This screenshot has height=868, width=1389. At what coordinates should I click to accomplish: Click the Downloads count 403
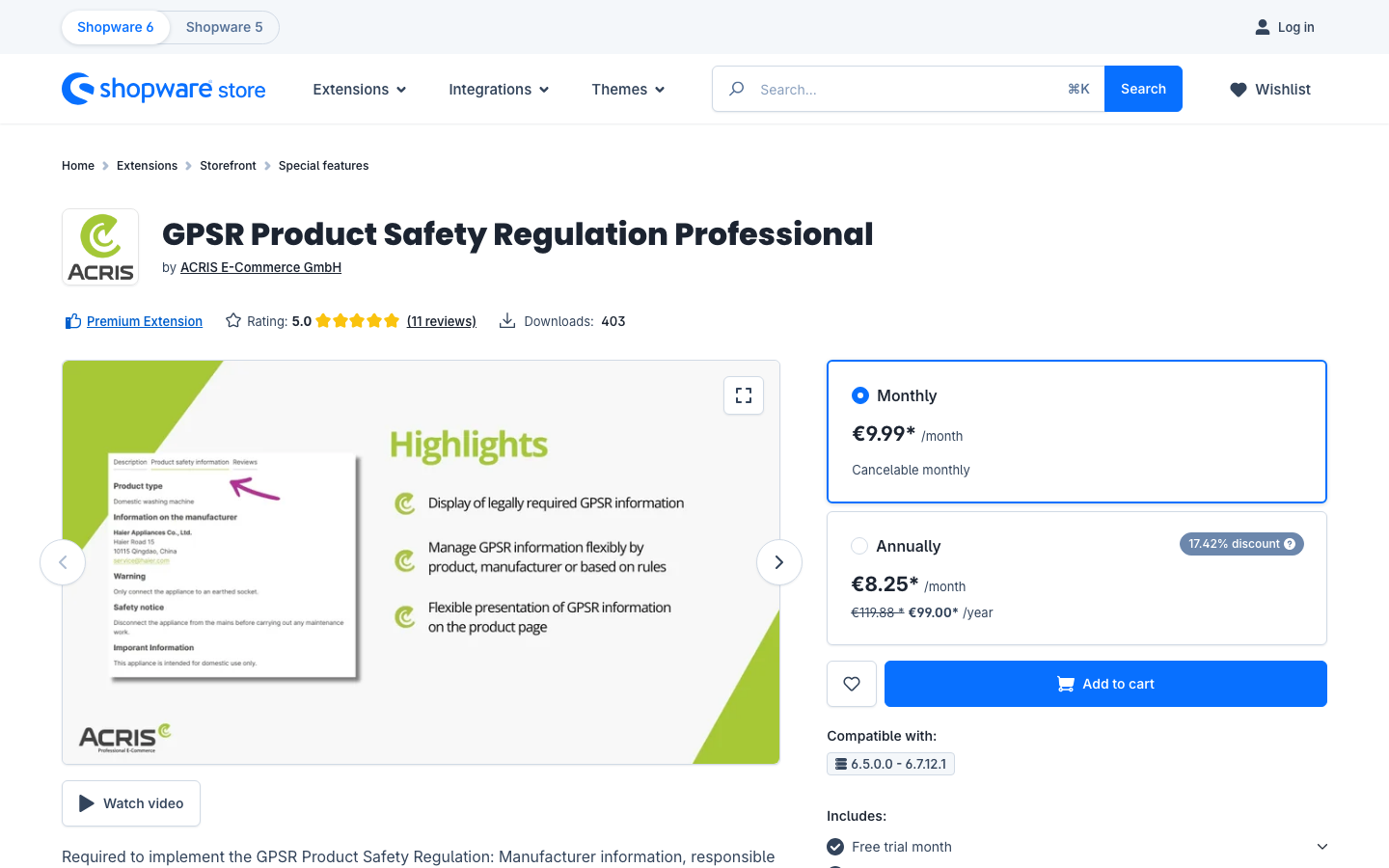[613, 321]
